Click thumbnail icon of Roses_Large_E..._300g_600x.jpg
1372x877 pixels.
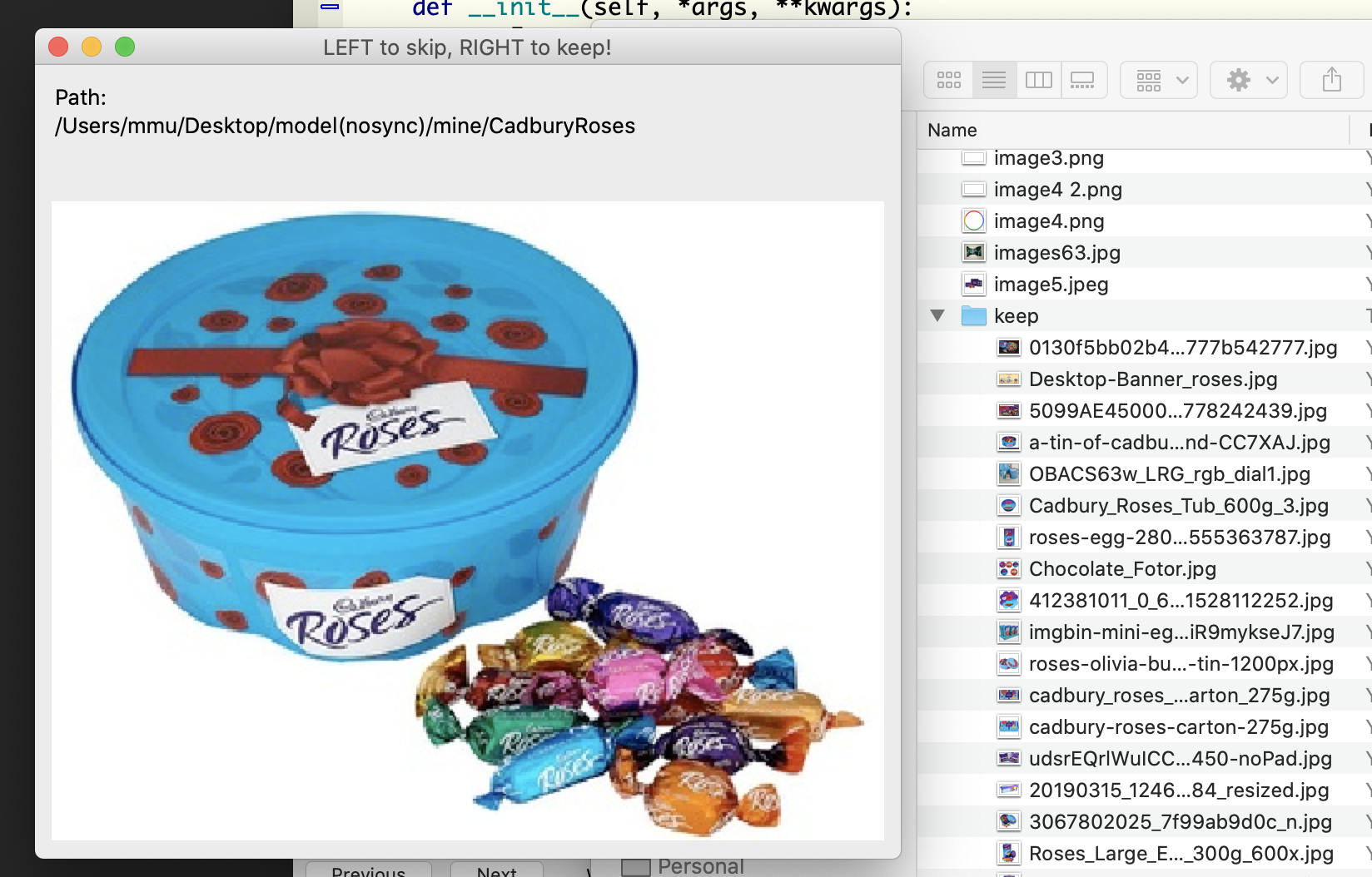coord(1009,854)
